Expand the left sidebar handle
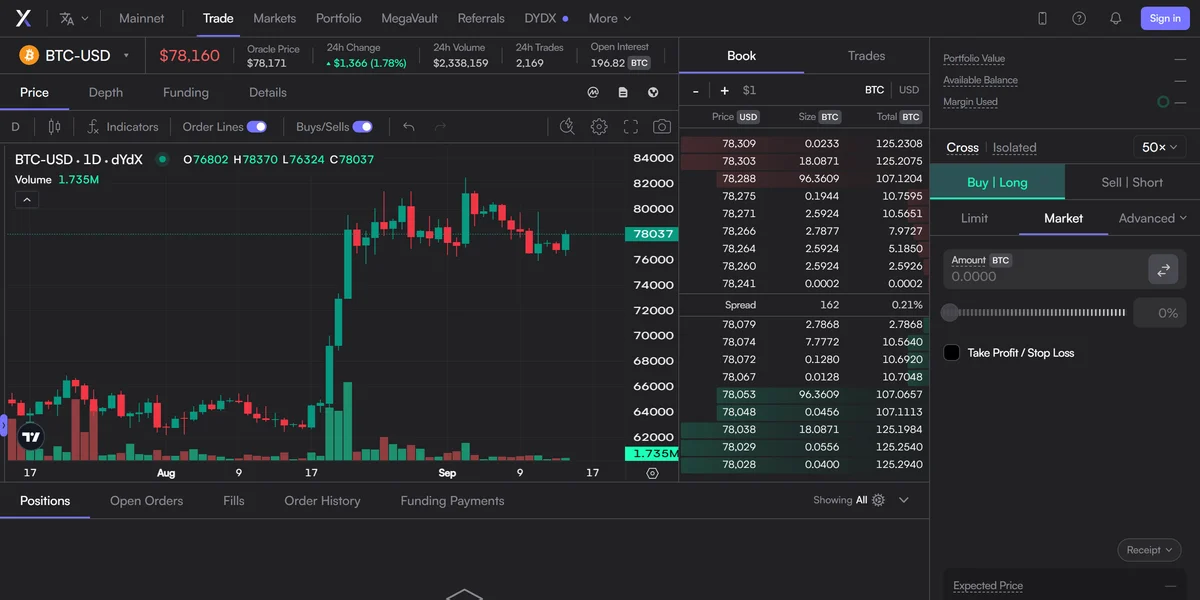This screenshot has width=1200, height=600. pos(3,426)
